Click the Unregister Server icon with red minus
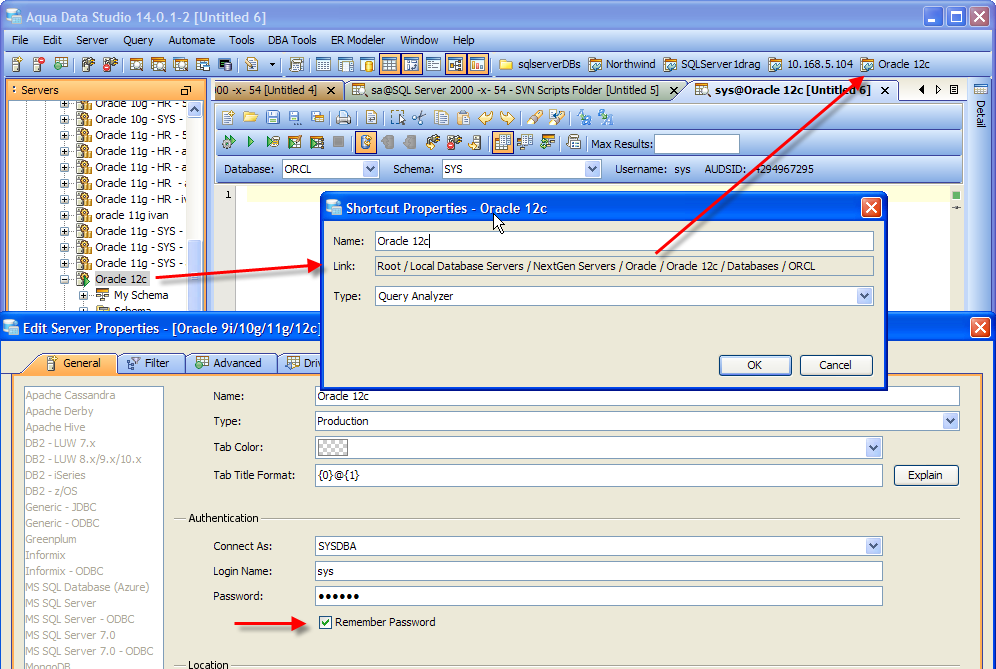 point(39,64)
